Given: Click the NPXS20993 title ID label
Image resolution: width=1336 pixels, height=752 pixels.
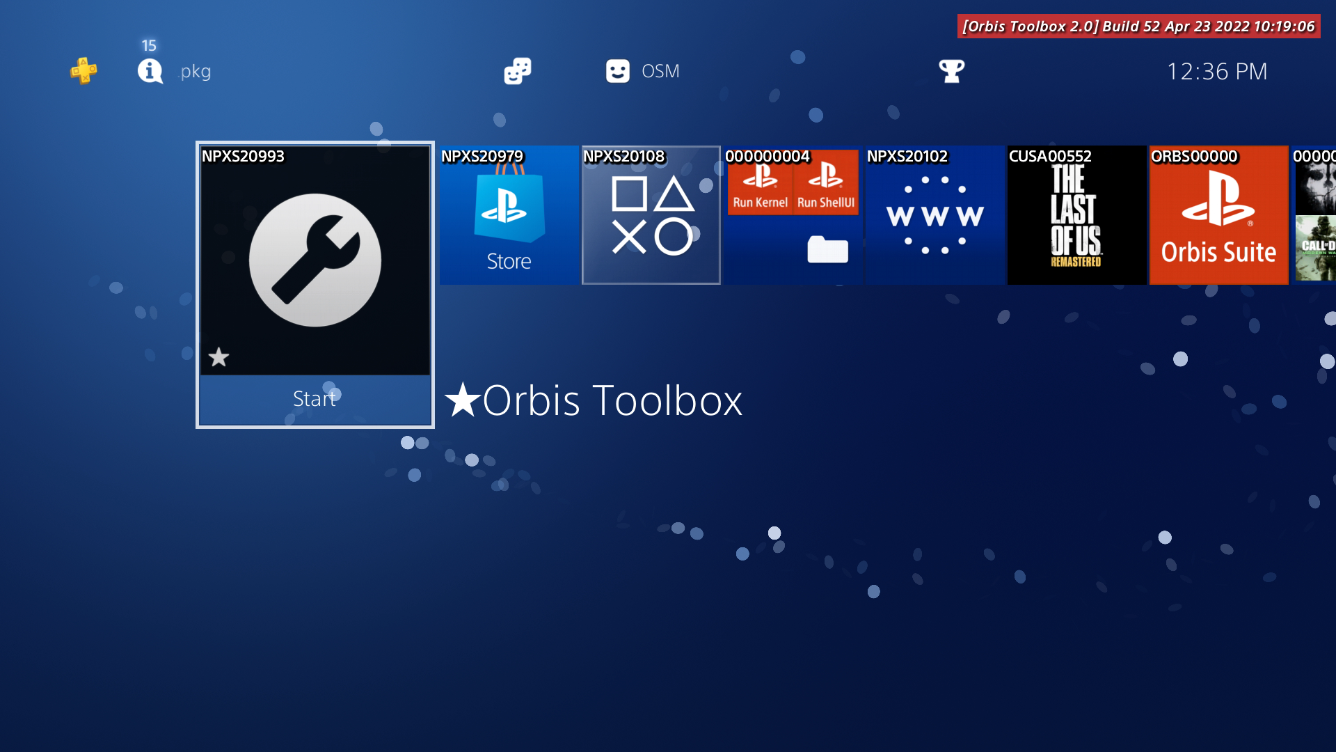Looking at the screenshot, I should click(243, 156).
